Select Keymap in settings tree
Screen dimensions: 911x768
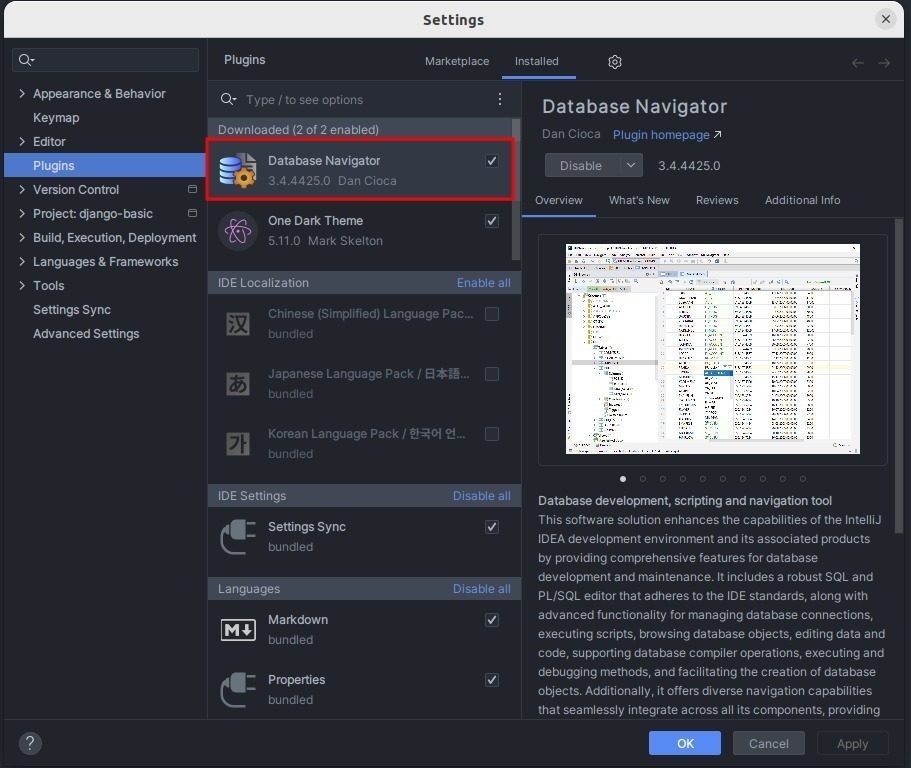tap(56, 117)
